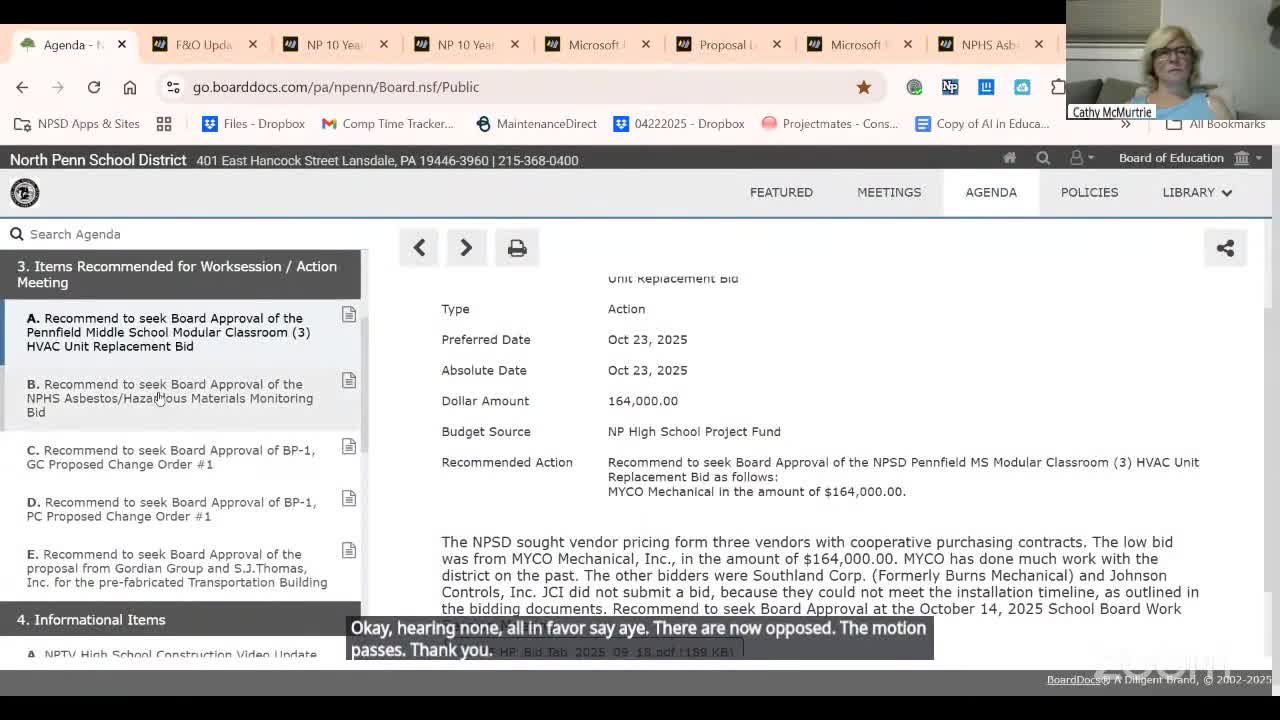This screenshot has height=720, width=1280.
Task: Open the BoardDocs home icon
Action: coord(1010,158)
